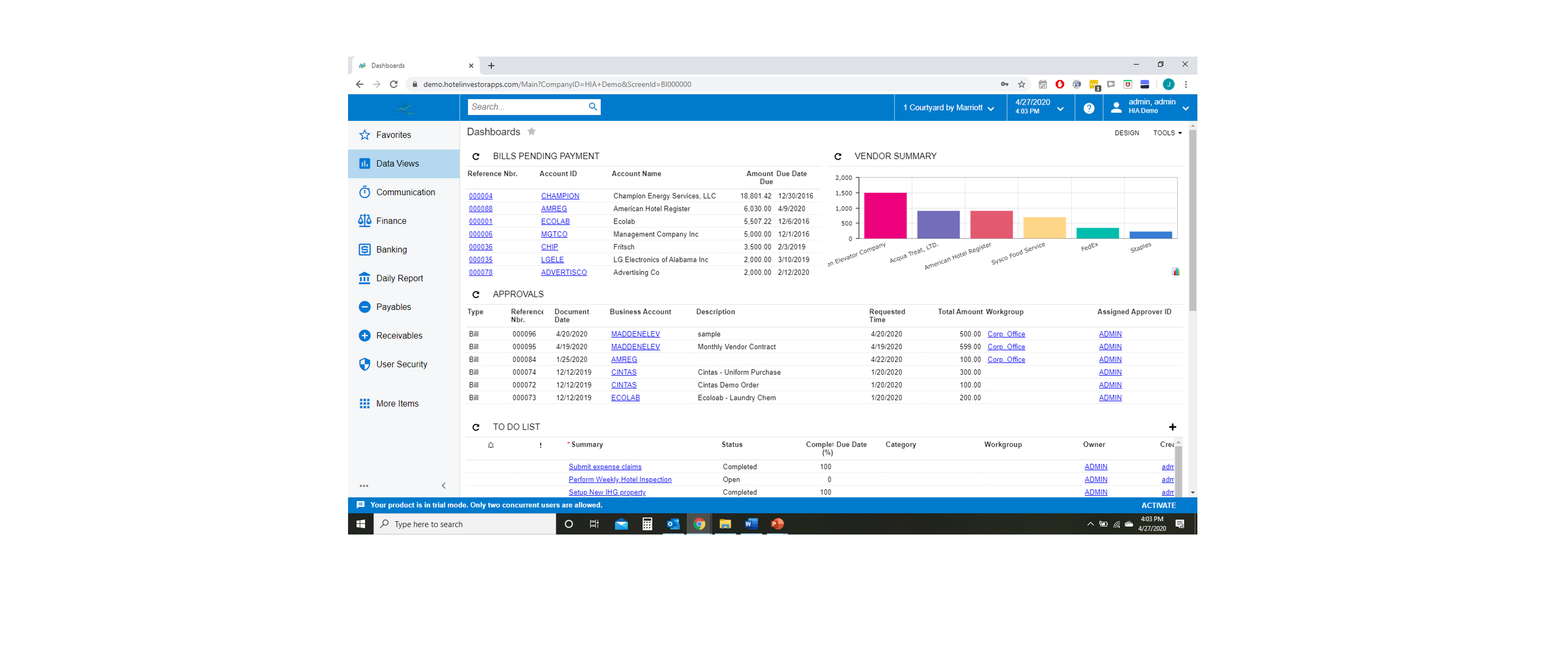The image size is (1568, 662).
Task: Click the pink Elevator Company bar
Action: [885, 215]
